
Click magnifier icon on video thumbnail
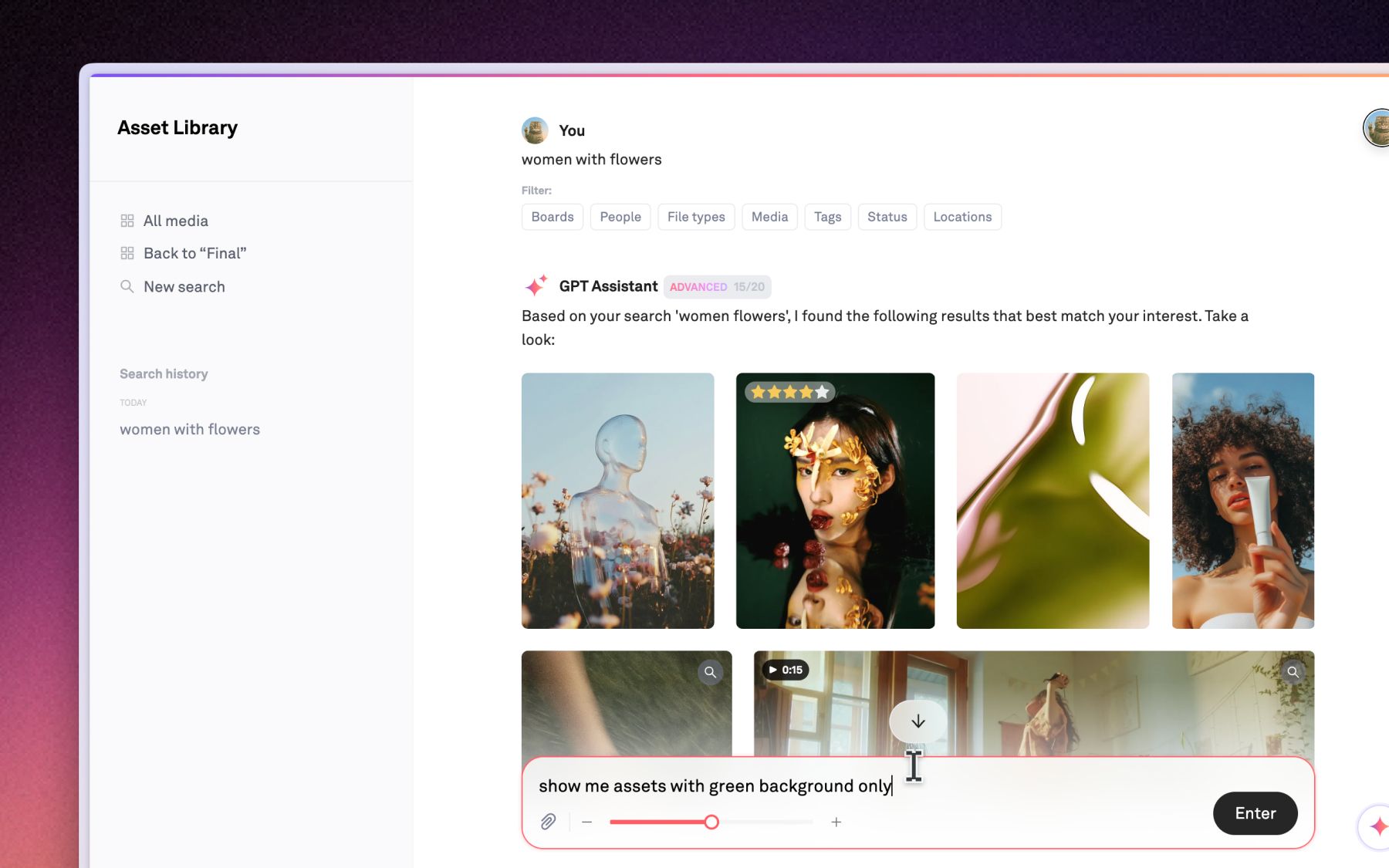point(1293,672)
